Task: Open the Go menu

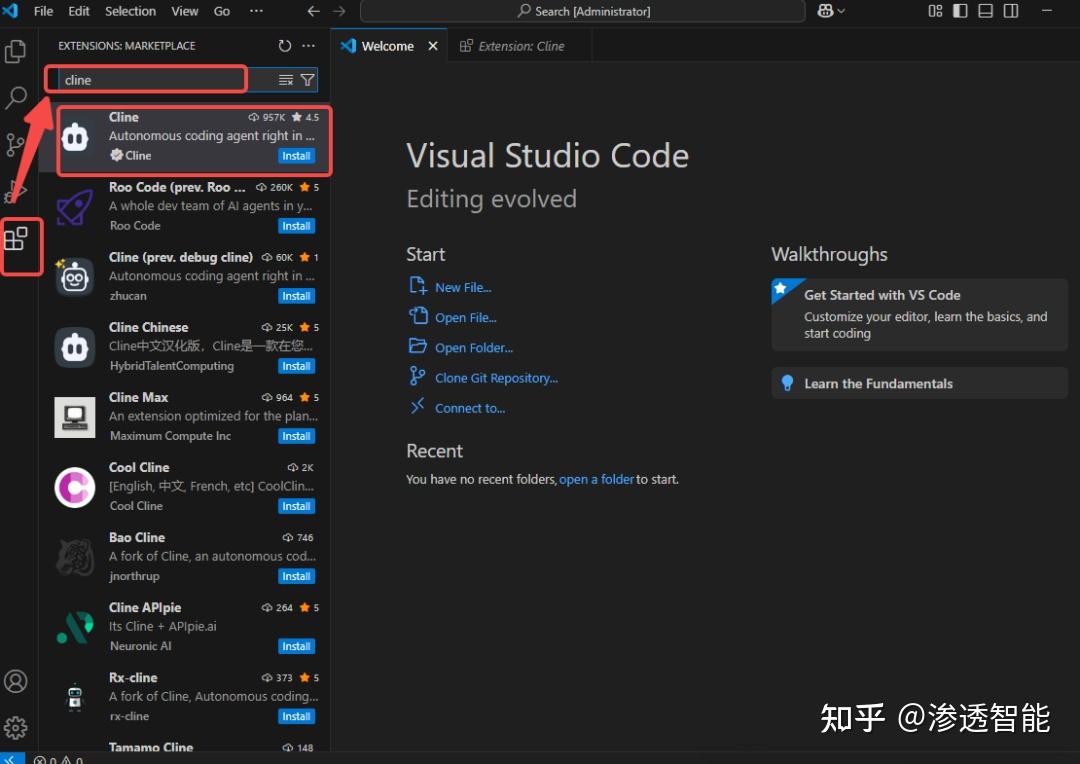Action: click(222, 11)
